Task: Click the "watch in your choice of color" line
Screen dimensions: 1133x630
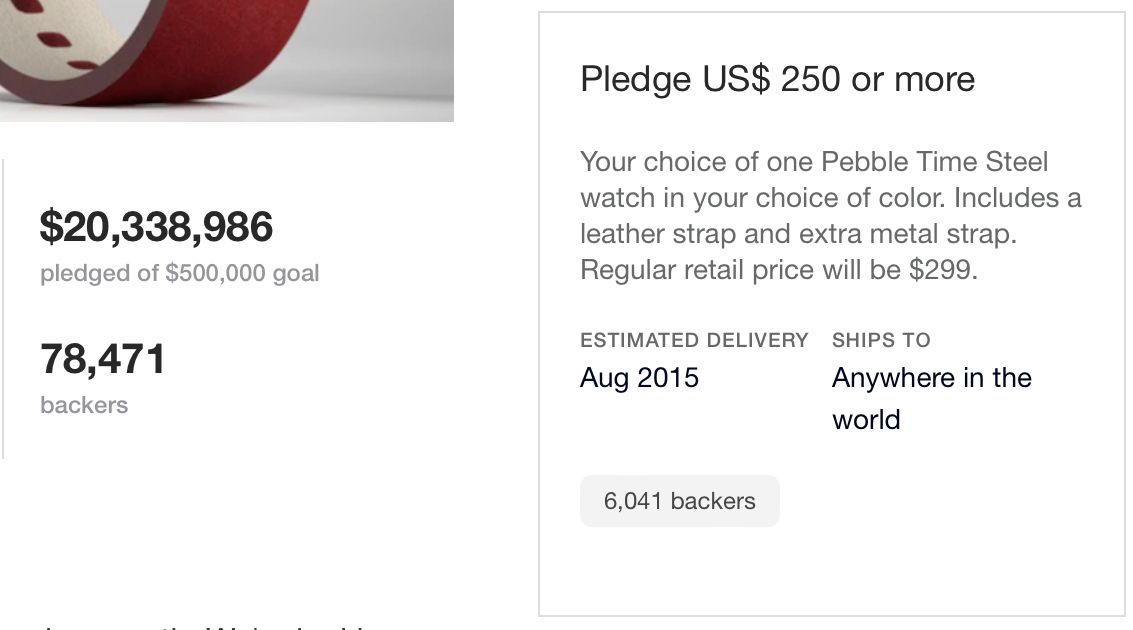Action: pos(830,198)
